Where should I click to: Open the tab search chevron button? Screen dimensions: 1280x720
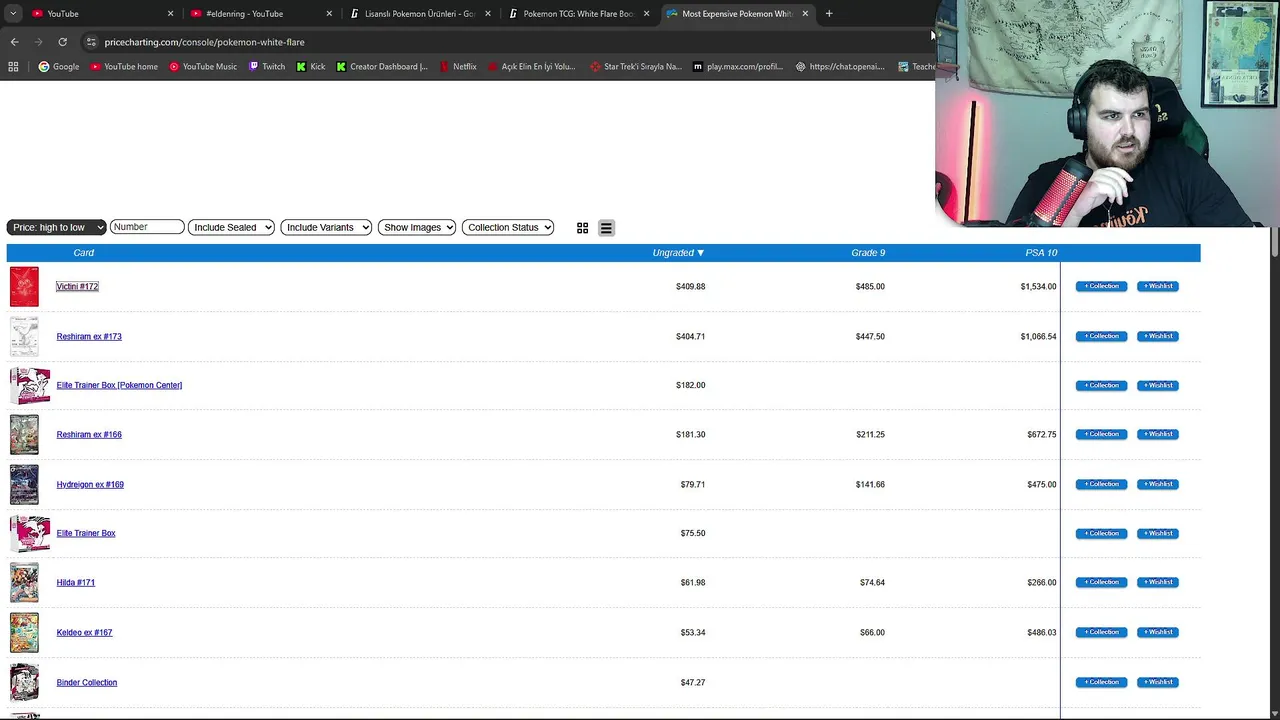pos(13,14)
